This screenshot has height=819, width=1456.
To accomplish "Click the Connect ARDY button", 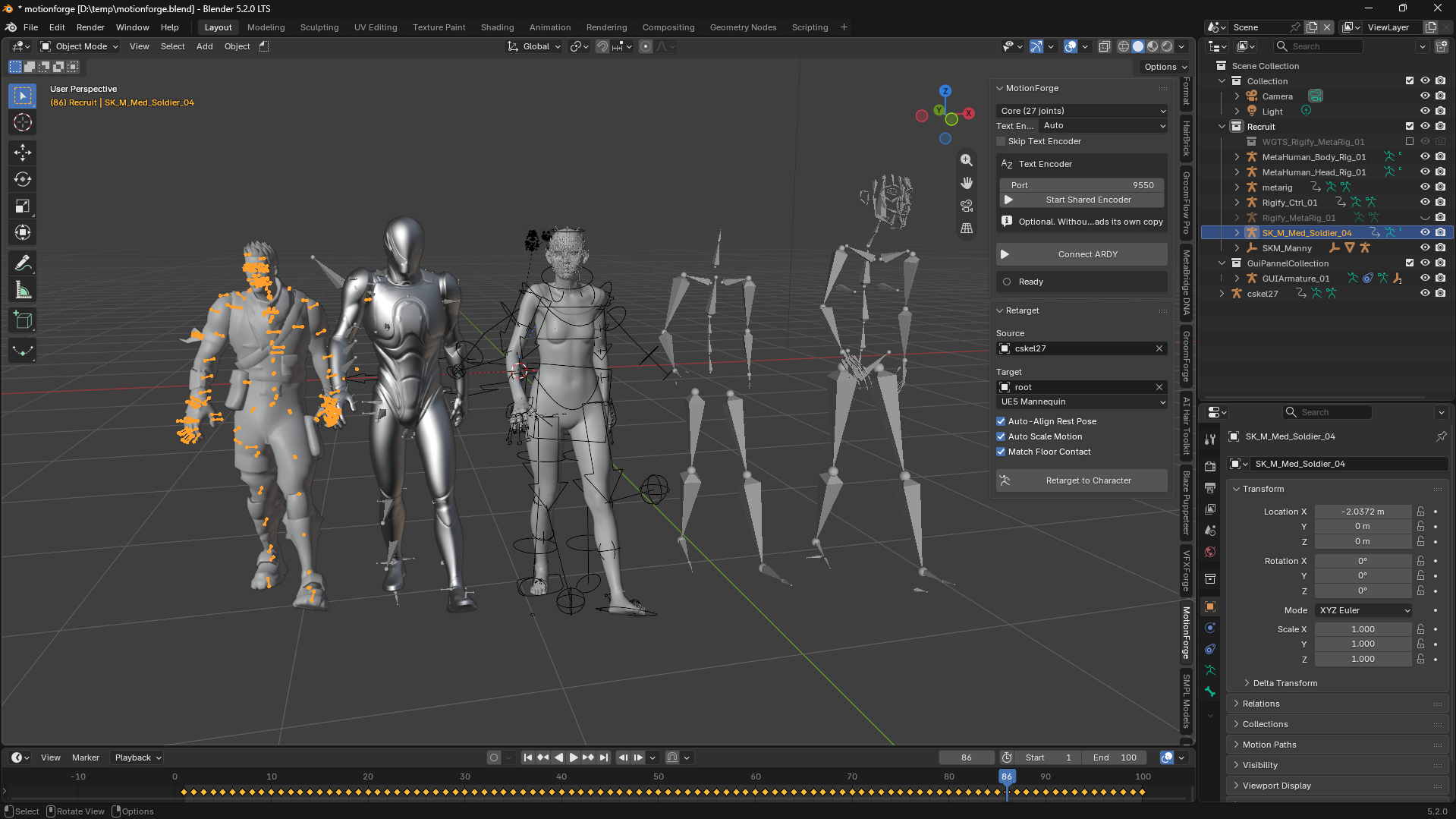I will pyautogui.click(x=1082, y=254).
